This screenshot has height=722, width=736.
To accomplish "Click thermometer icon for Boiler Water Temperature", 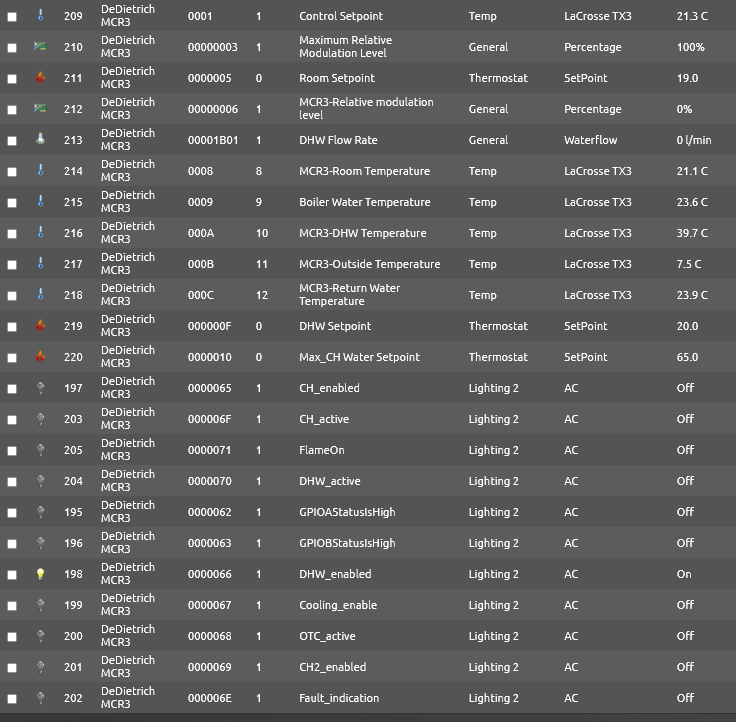I will (40, 201).
